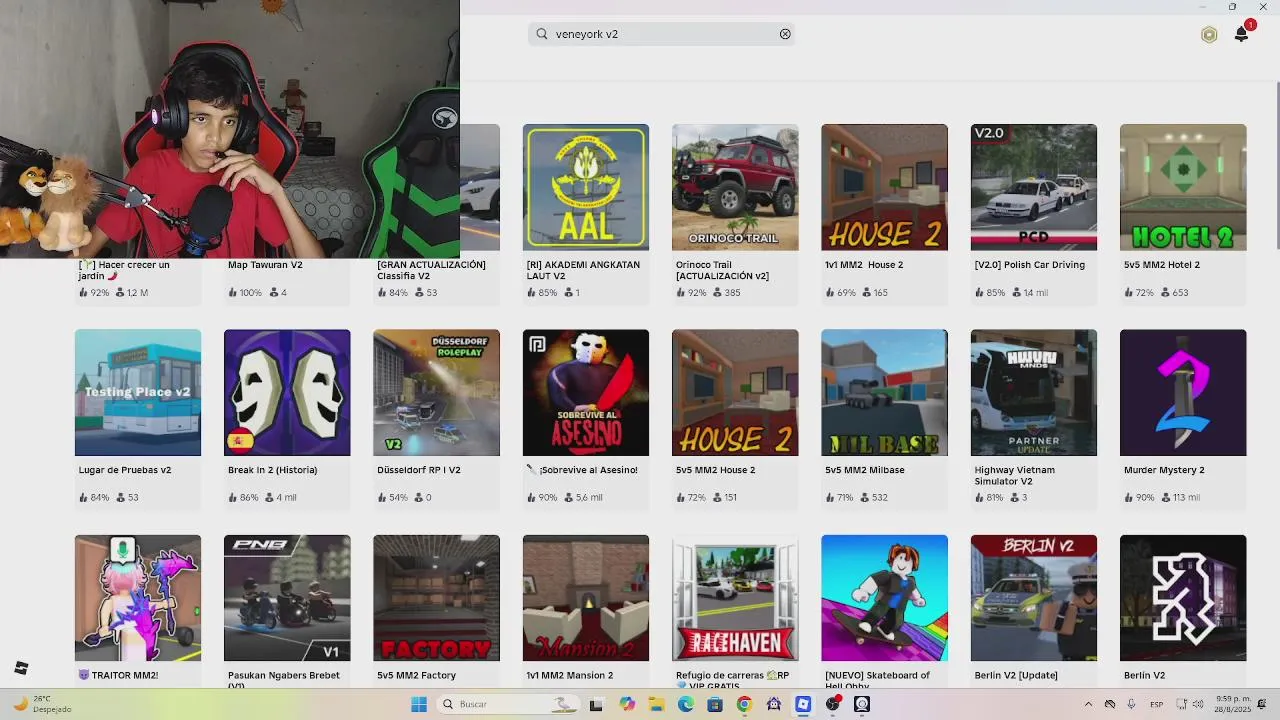Screen dimensions: 1280x720
Task: Clear the search text with the X icon
Action: tap(785, 34)
